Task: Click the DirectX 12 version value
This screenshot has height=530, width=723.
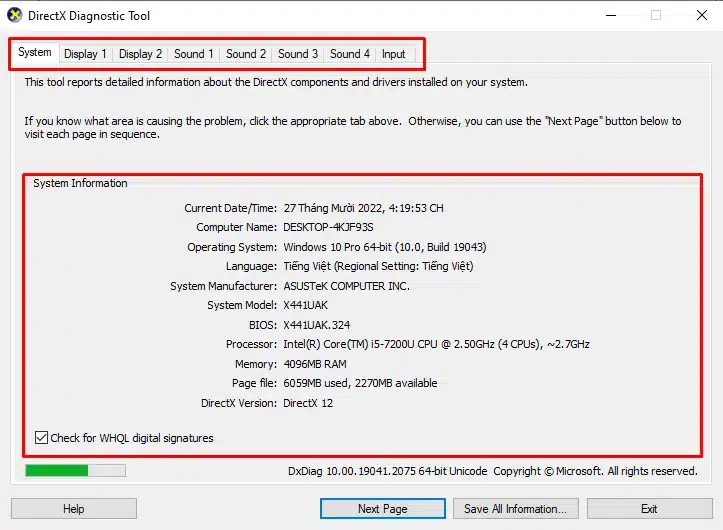Action: [x=308, y=403]
